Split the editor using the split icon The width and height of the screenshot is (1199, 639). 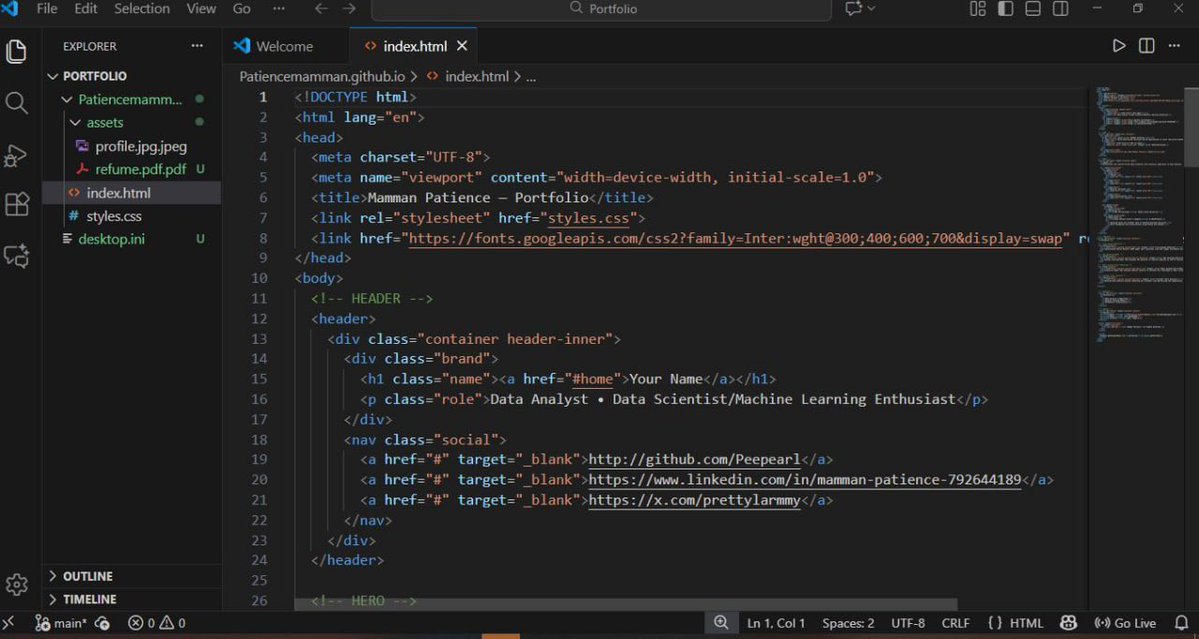(x=1145, y=45)
